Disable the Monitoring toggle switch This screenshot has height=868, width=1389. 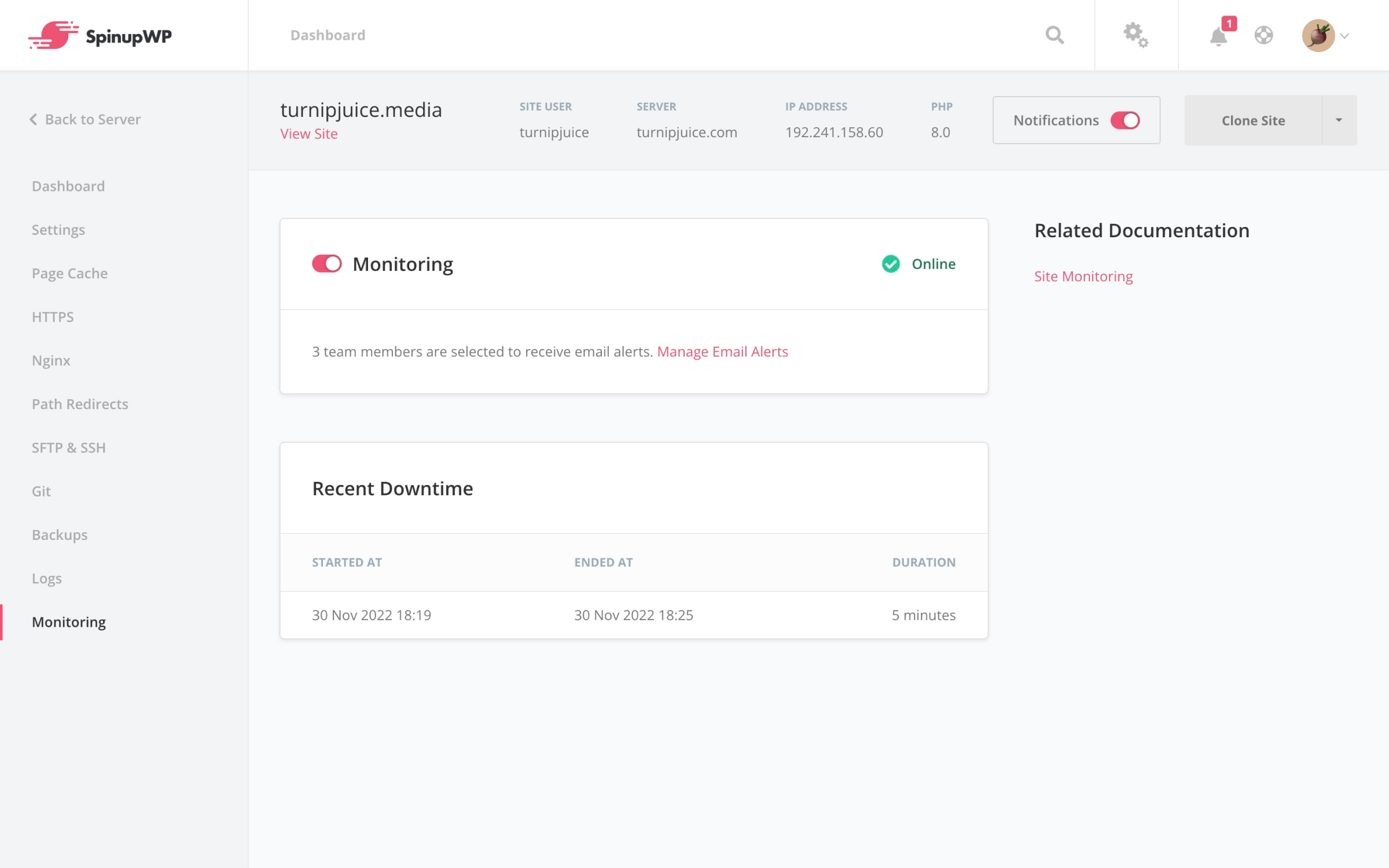click(327, 264)
